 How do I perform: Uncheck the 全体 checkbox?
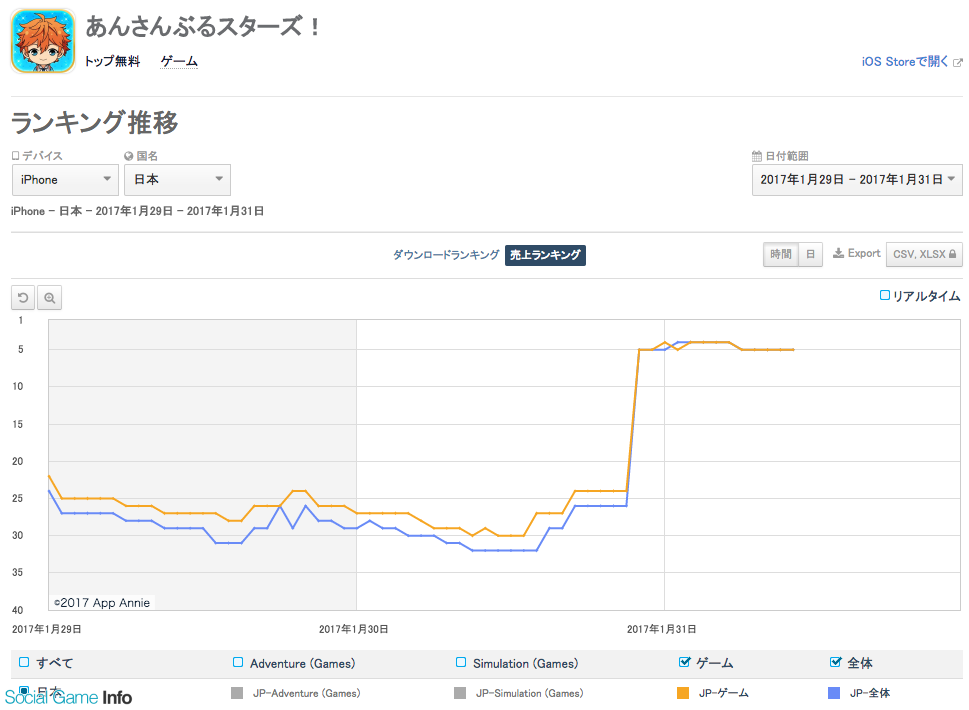click(836, 662)
